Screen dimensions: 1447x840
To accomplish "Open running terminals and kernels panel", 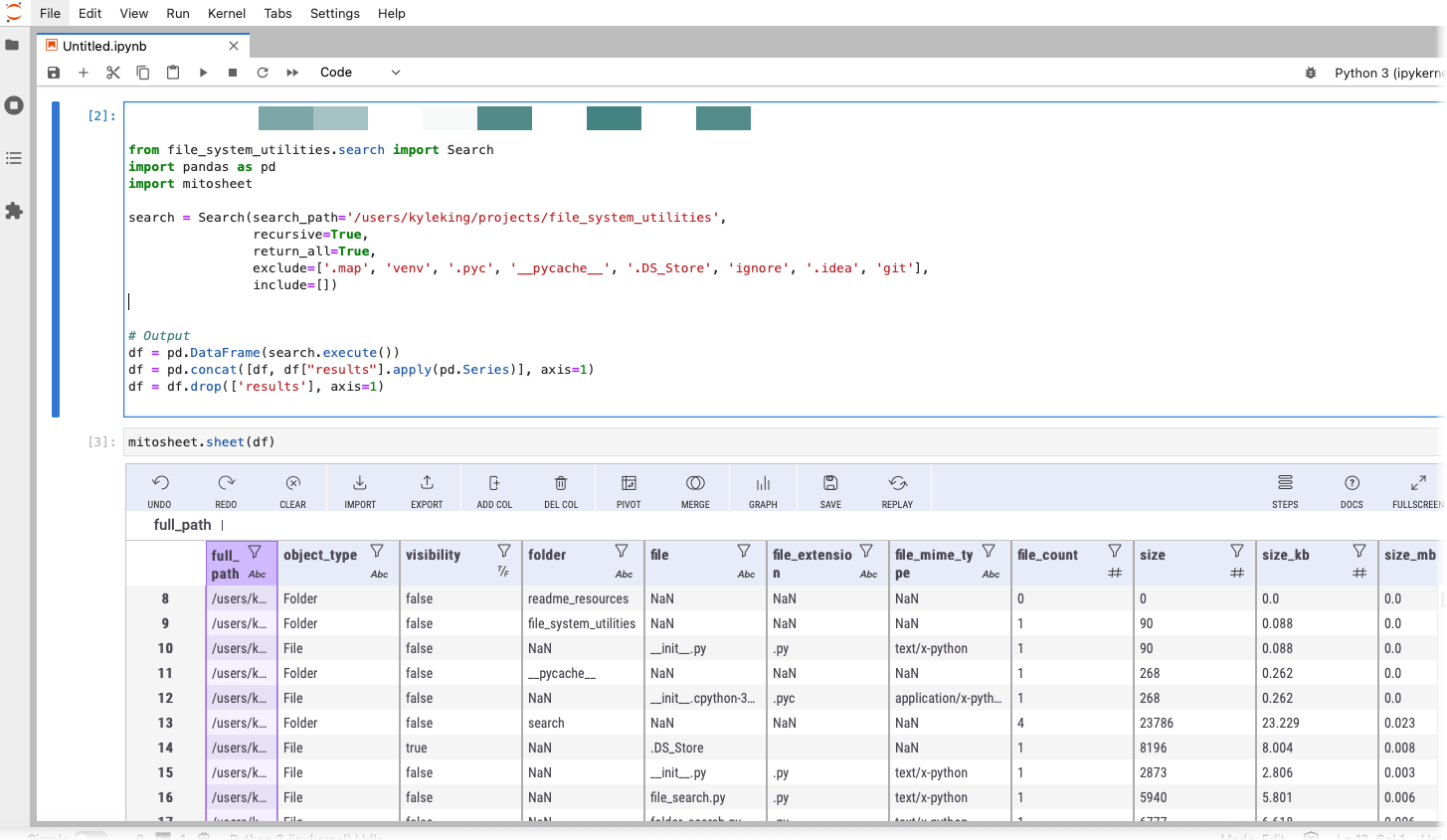I will pos(14,105).
